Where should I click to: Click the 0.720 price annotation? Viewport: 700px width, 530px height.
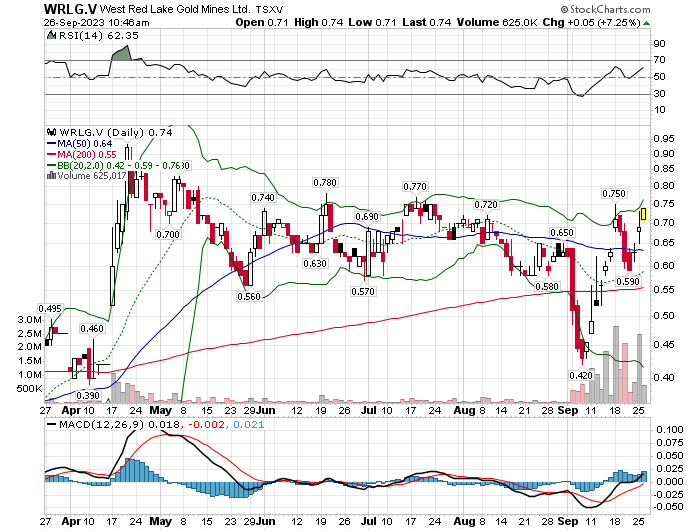[486, 204]
